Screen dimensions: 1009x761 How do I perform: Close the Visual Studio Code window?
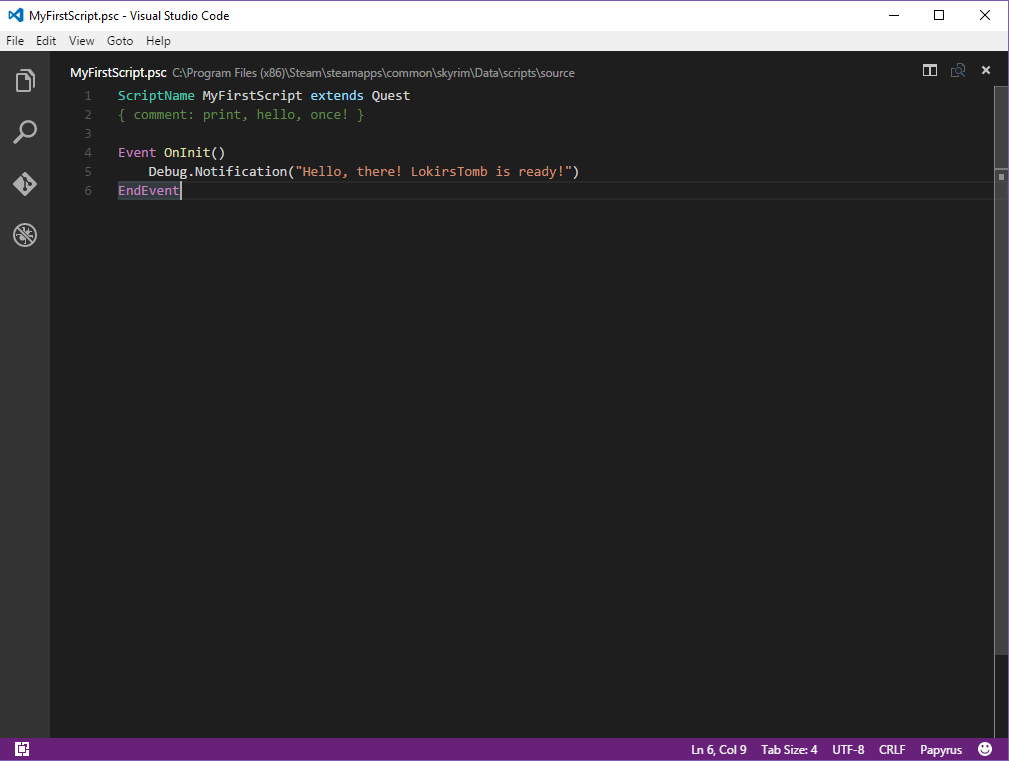tap(985, 15)
